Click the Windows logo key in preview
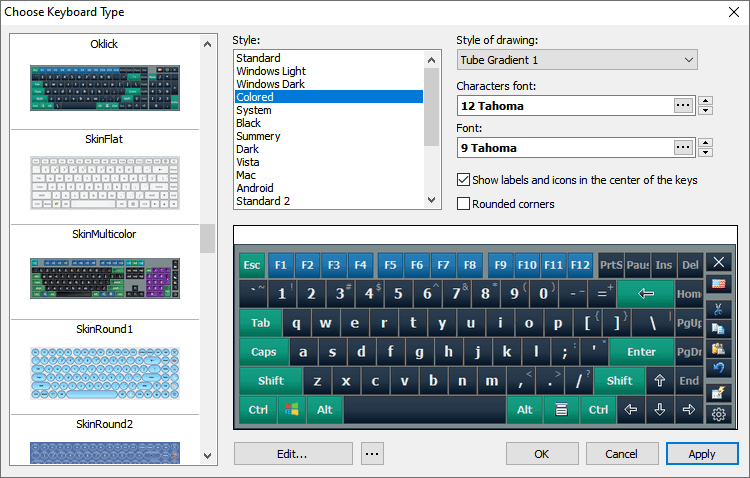 coord(292,410)
